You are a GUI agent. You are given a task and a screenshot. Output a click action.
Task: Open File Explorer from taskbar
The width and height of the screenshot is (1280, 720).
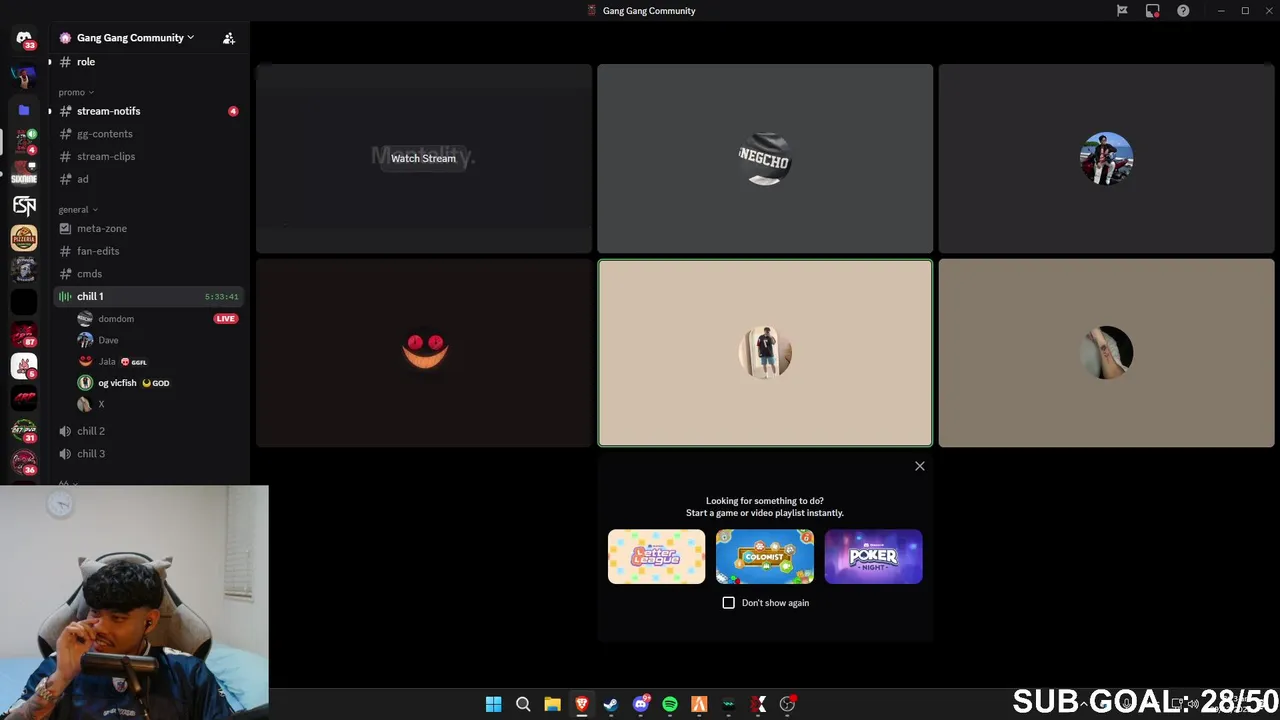(x=552, y=704)
